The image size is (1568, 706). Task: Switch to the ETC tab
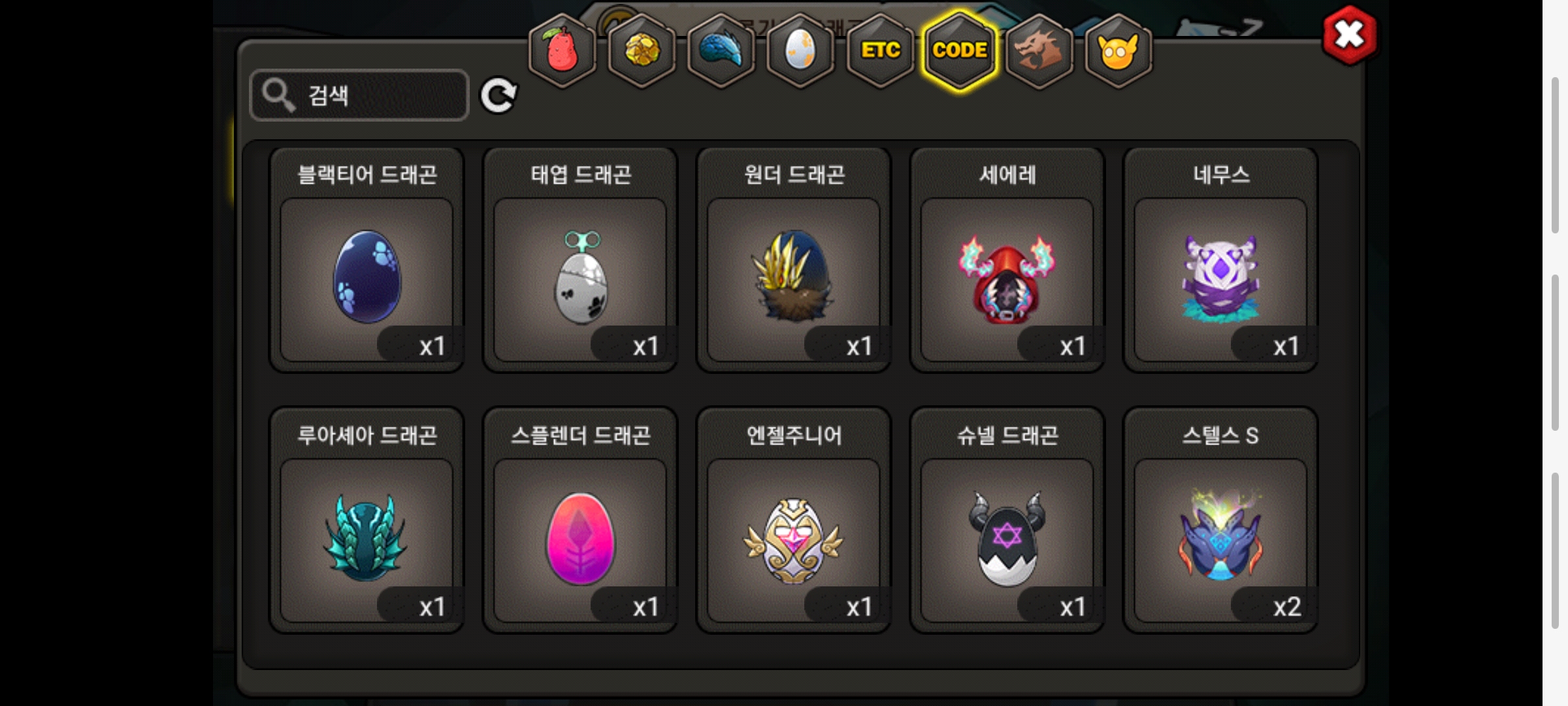[880, 51]
